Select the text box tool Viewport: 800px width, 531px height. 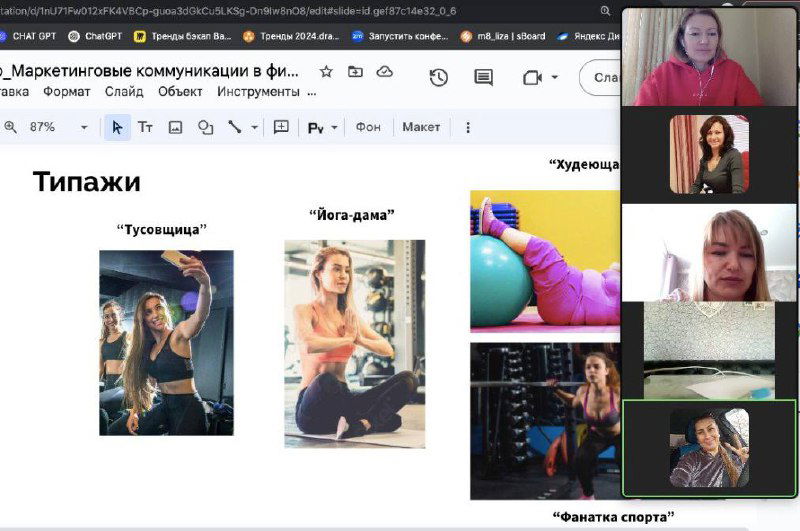pyautogui.click(x=145, y=127)
